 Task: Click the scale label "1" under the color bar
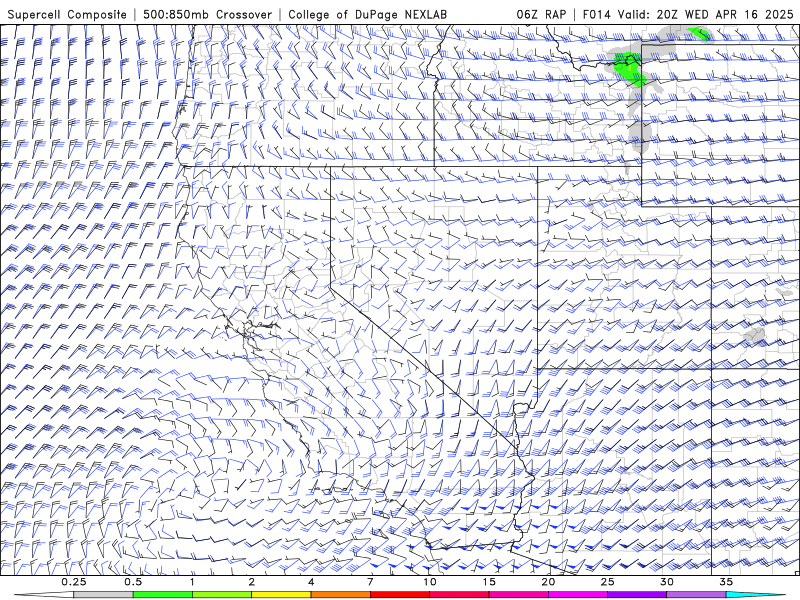tap(192, 582)
